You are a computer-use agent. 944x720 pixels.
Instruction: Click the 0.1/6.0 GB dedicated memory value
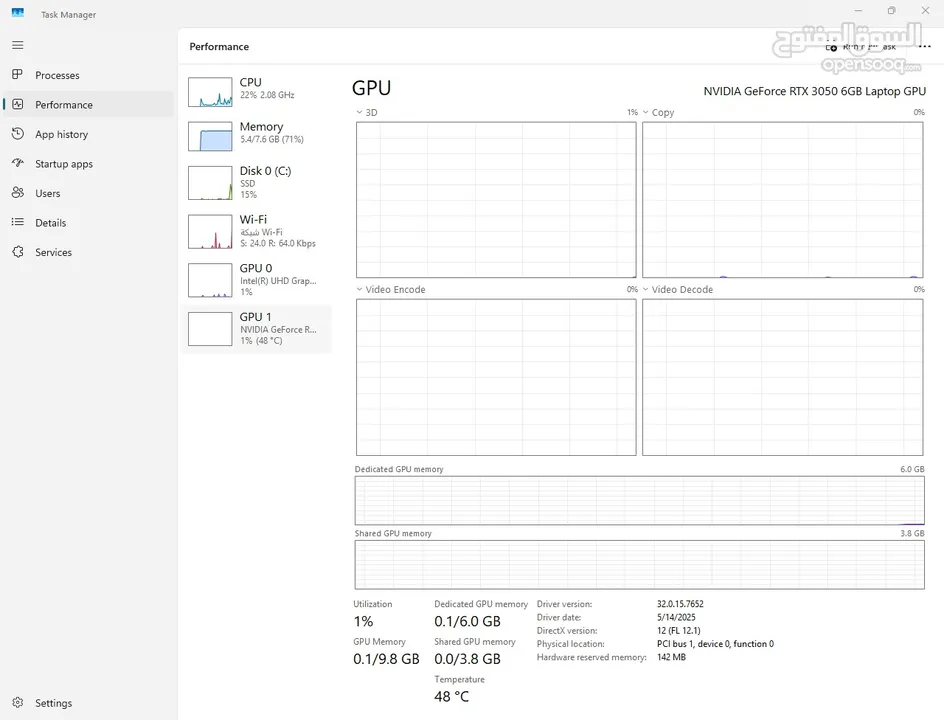pos(467,621)
